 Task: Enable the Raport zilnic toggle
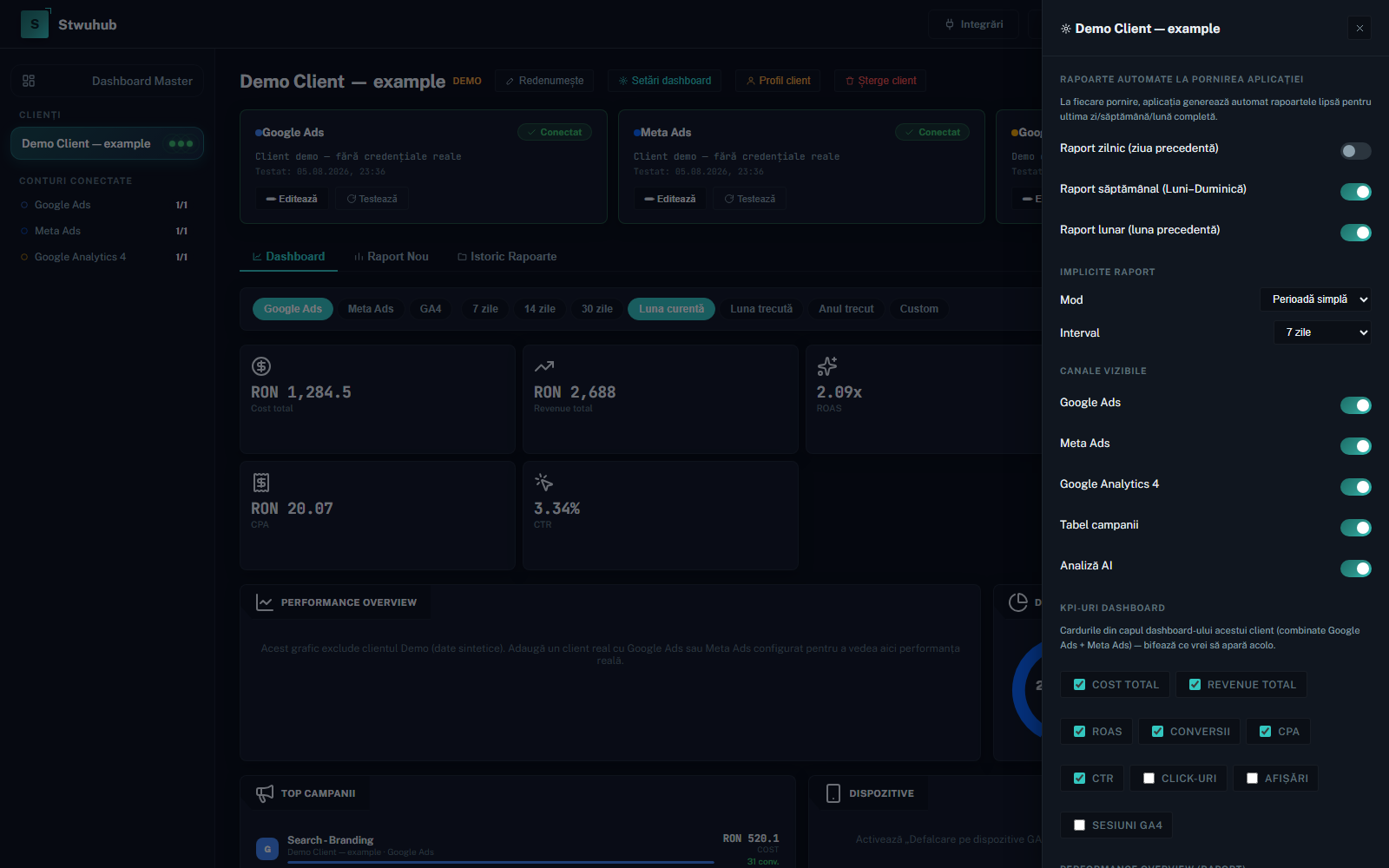(x=1355, y=151)
